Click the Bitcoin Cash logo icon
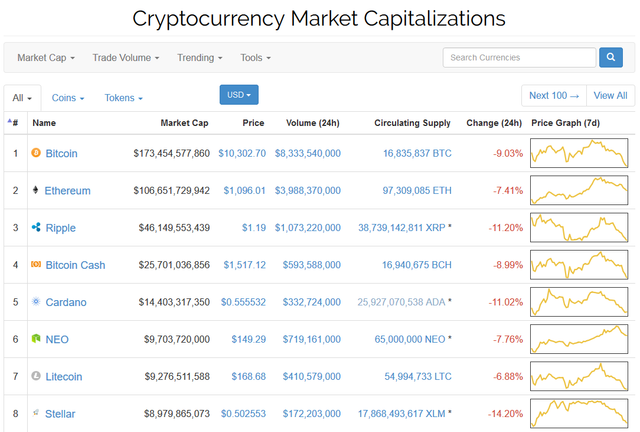Image resolution: width=640 pixels, height=432 pixels. click(x=37, y=265)
